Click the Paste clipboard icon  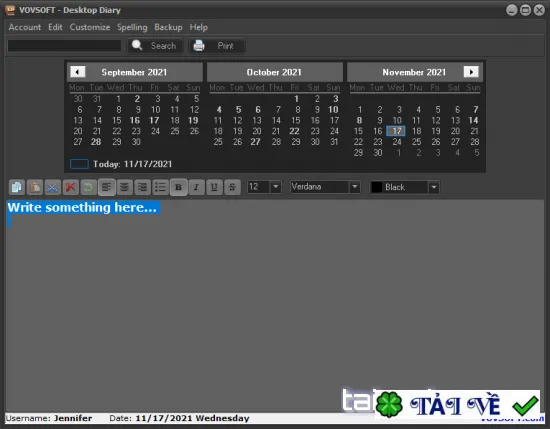[x=34, y=187]
